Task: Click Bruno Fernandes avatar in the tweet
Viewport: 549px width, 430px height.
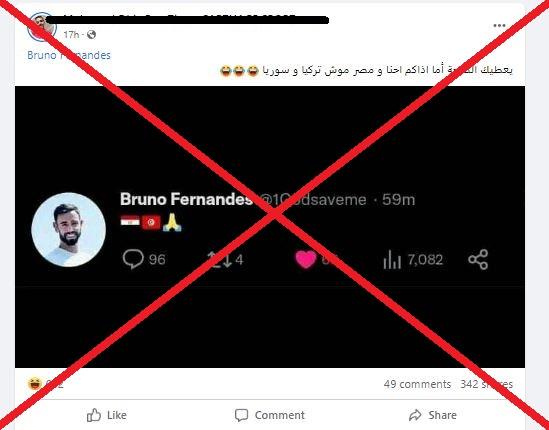Action: click(x=69, y=230)
